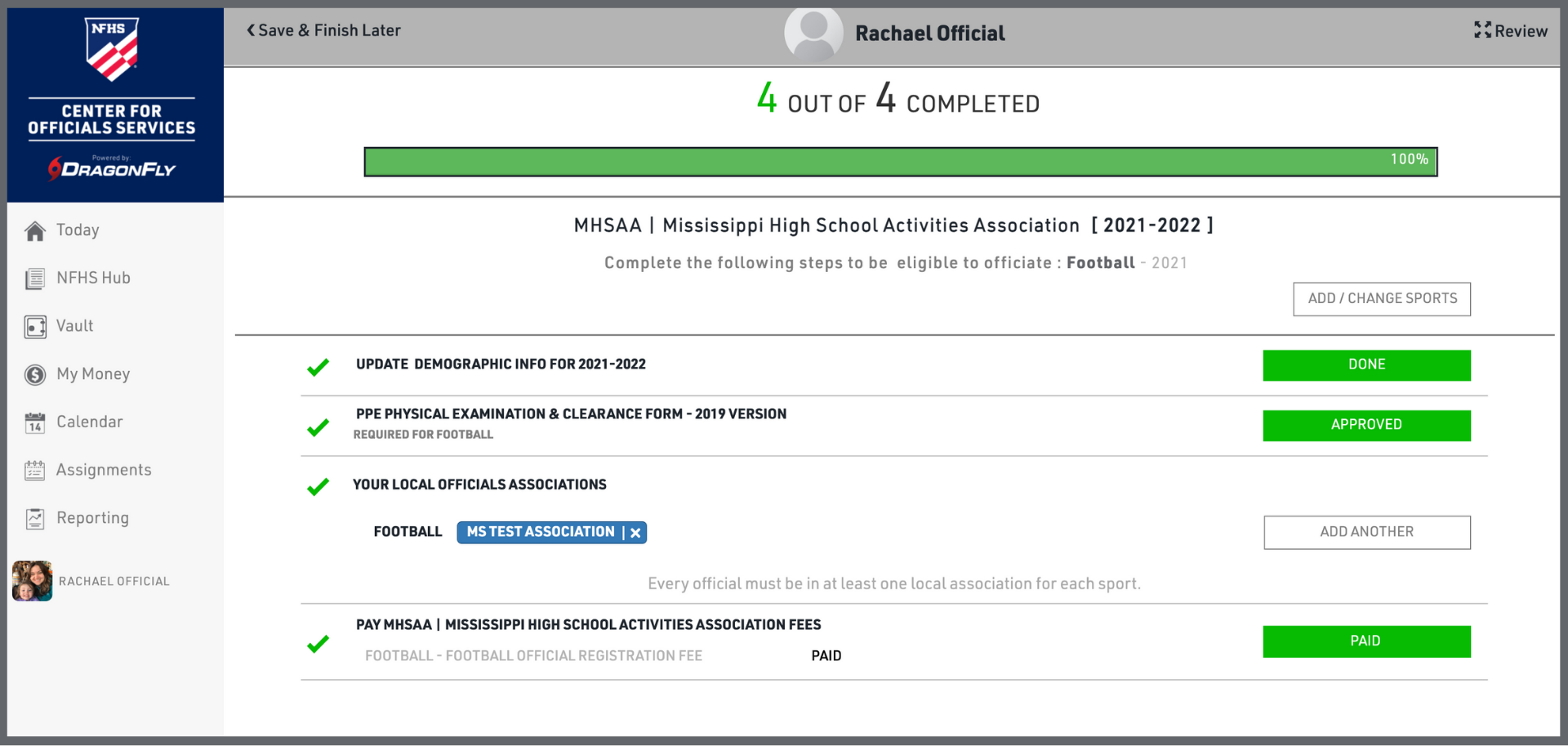
Task: Open the NFHS Hub document icon
Action: pyautogui.click(x=35, y=279)
